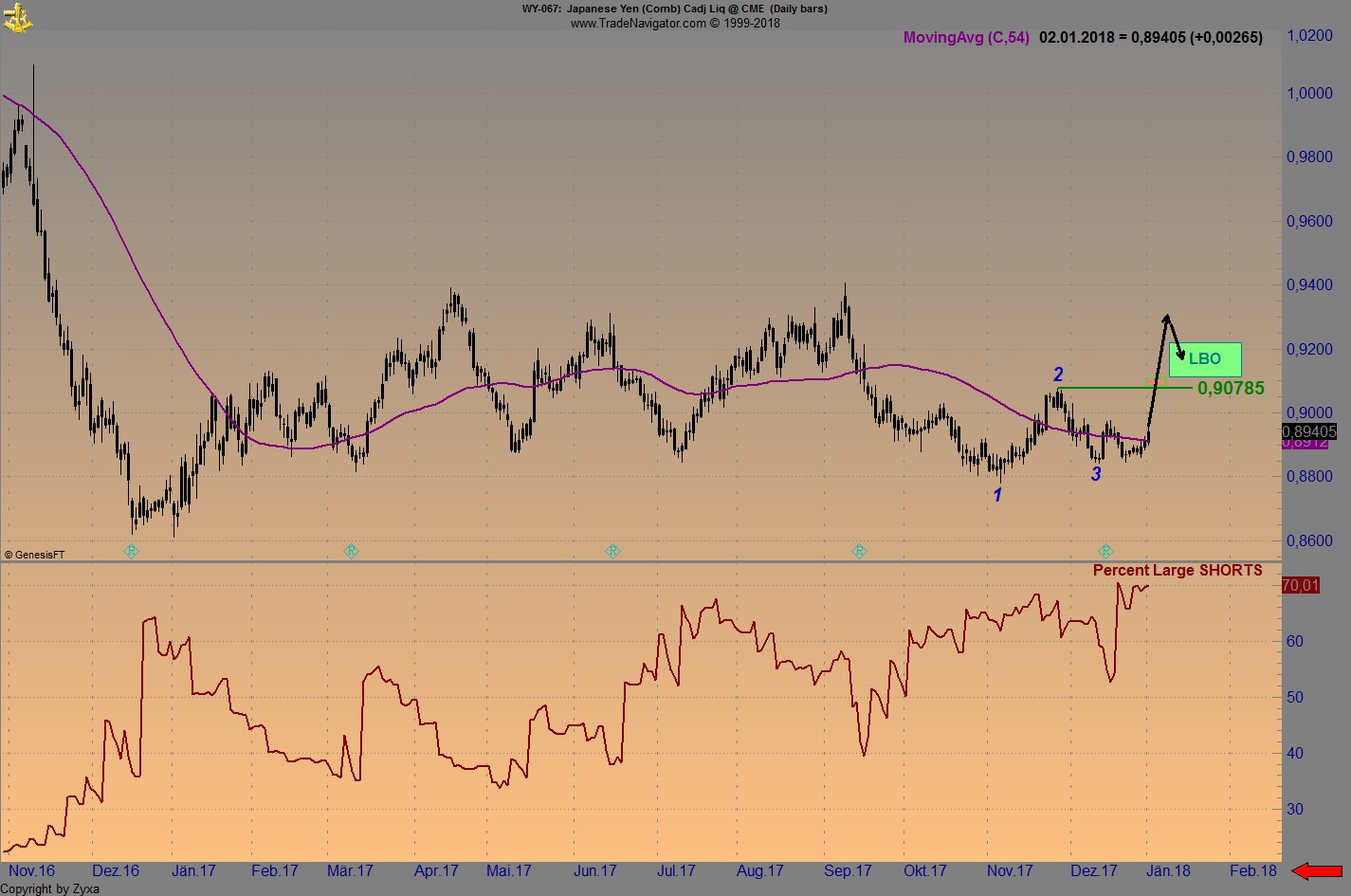Click the www.TradeNavigator.com text
Viewport: 1351px width, 896px height.
(x=675, y=23)
